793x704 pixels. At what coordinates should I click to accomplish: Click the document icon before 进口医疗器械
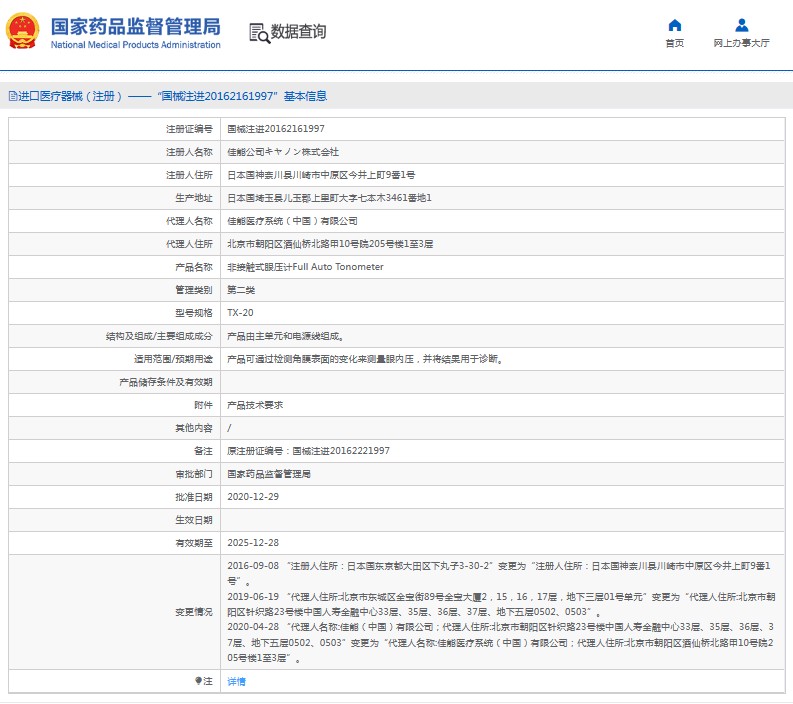(x=13, y=96)
